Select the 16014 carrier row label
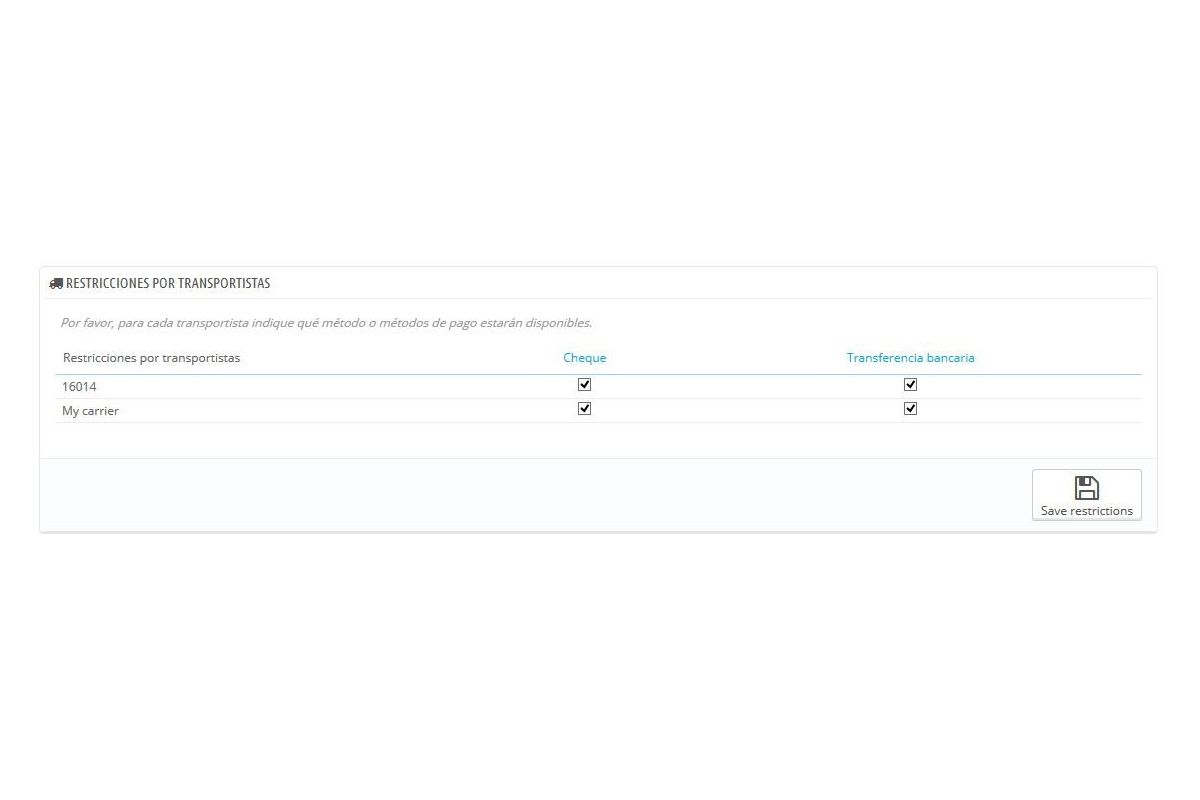 (x=79, y=386)
